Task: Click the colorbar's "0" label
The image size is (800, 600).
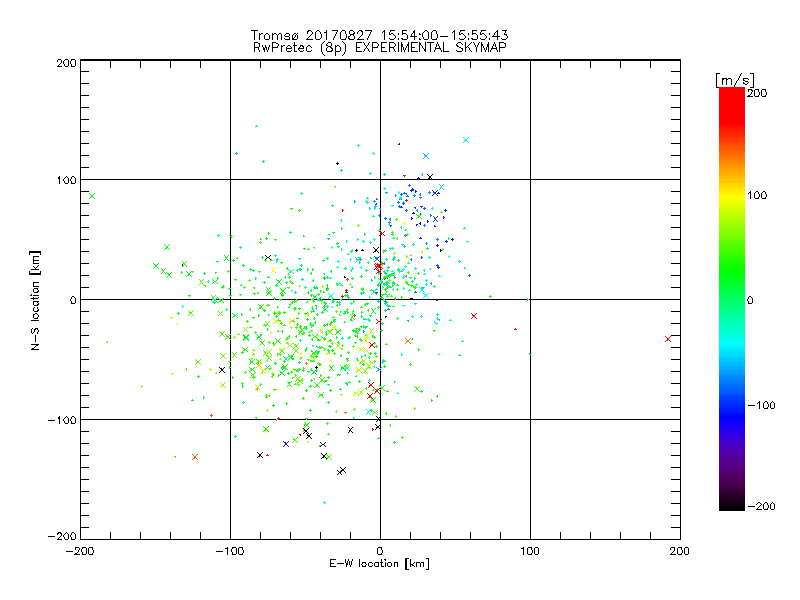Action: 750,300
